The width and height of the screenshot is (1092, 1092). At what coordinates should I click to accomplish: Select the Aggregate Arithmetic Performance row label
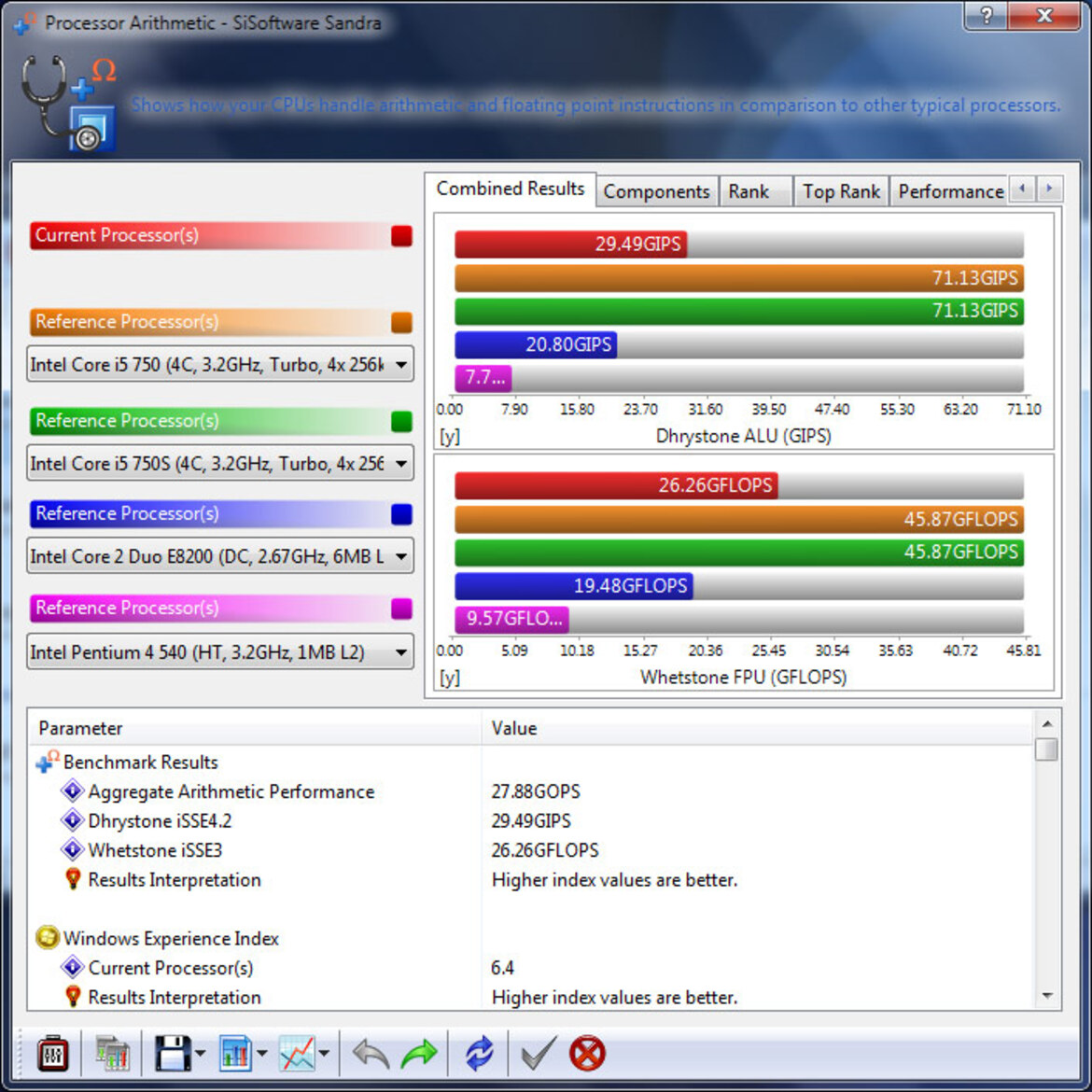pos(231,791)
